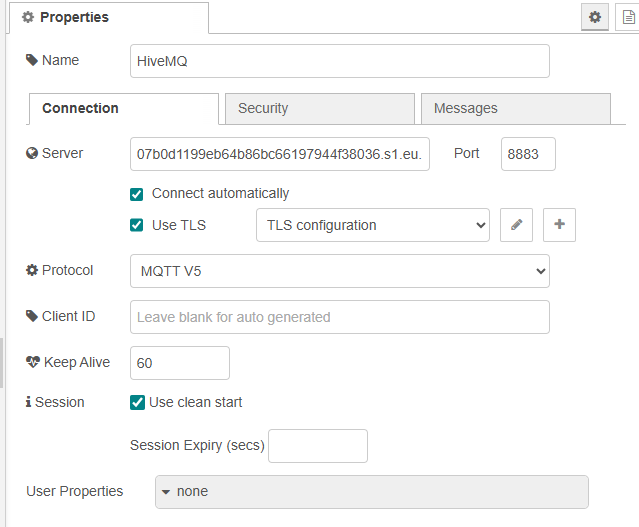Click the Properties tab gear icon
The width and height of the screenshot is (639, 527).
click(x=28, y=17)
